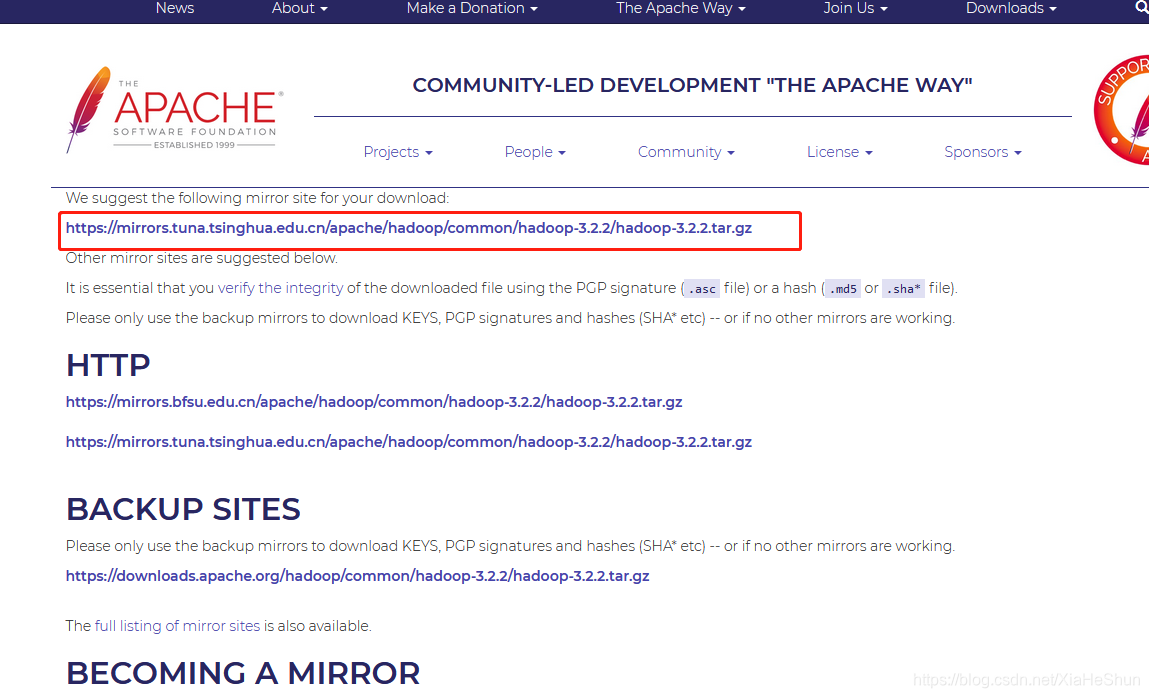Click the suggested tsinghua mirror link in red box
Screen dimensions: 1149x698
tap(409, 228)
